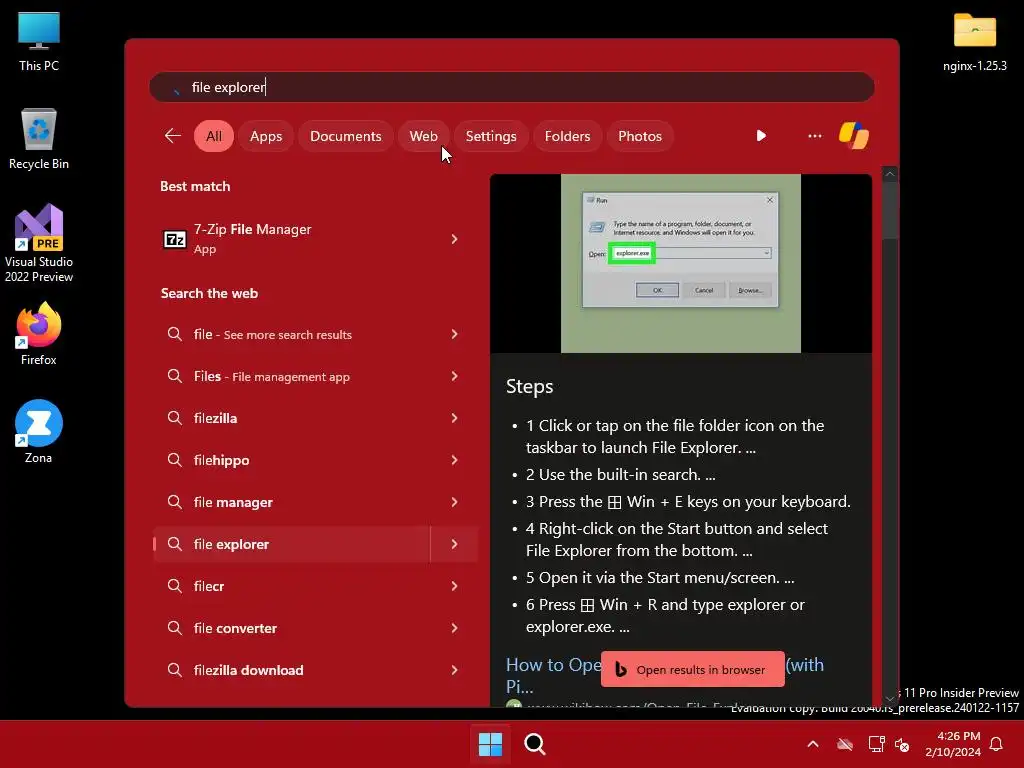1024x768 pixels.
Task: Switch to the Photos filter tab
Action: (x=639, y=136)
